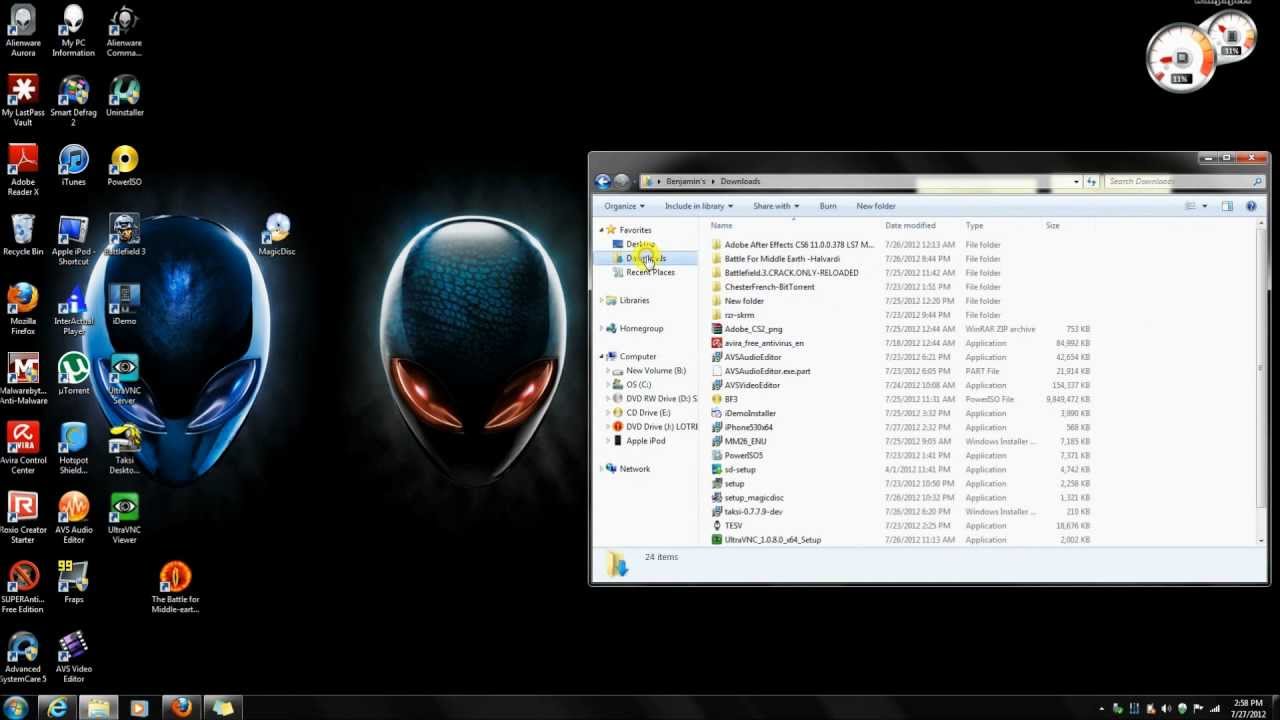The width and height of the screenshot is (1280, 720).
Task: Select the Malwarebytes Anti-Malware desktop icon
Action: [22, 379]
